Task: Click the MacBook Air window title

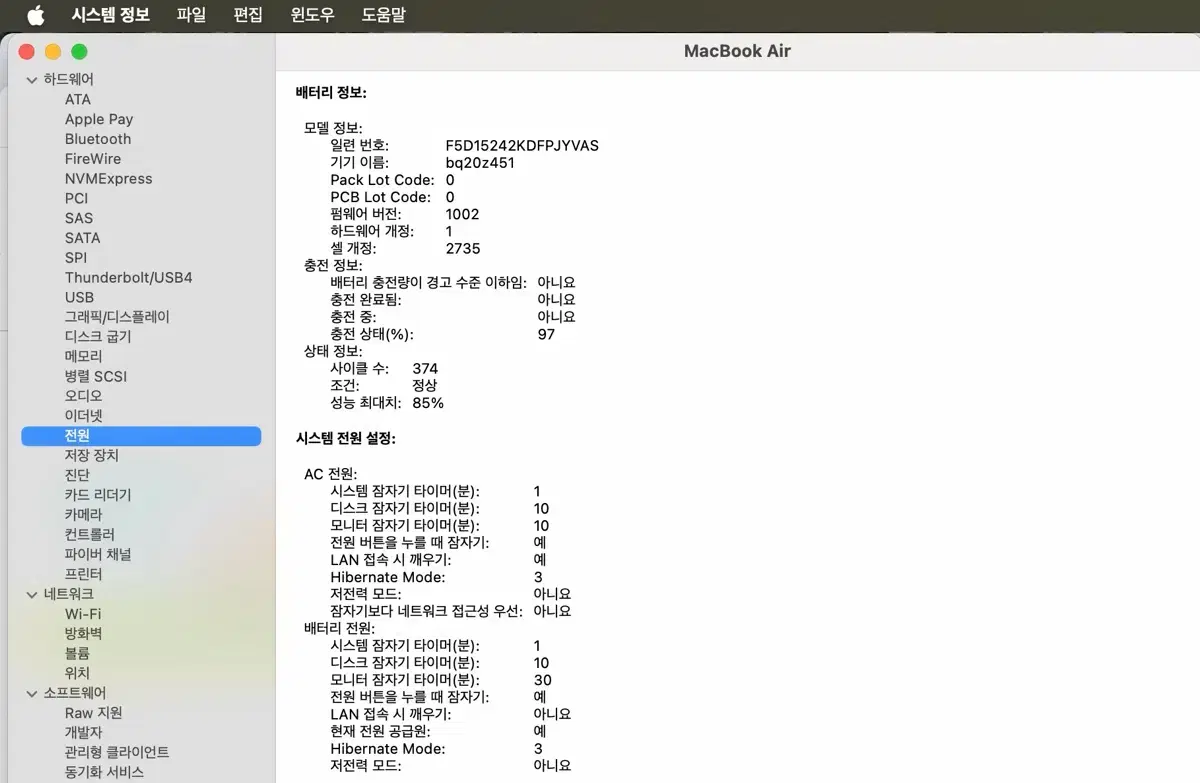Action: pos(737,51)
